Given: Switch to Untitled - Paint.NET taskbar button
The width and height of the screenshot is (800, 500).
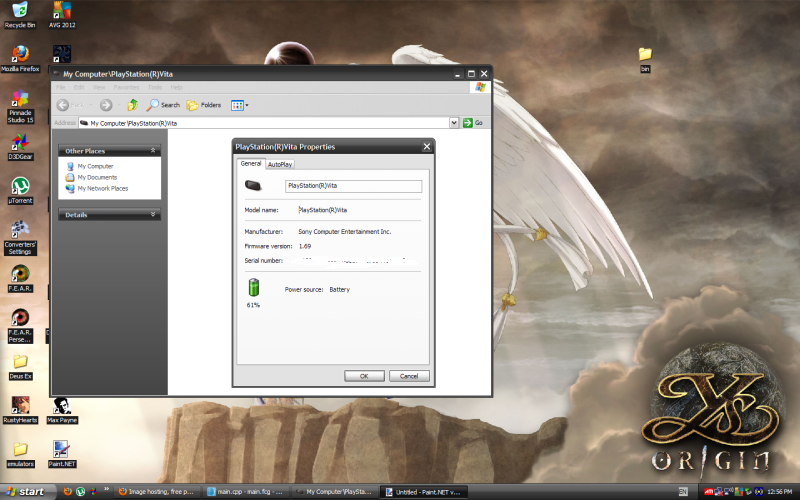Looking at the screenshot, I should (x=424, y=492).
